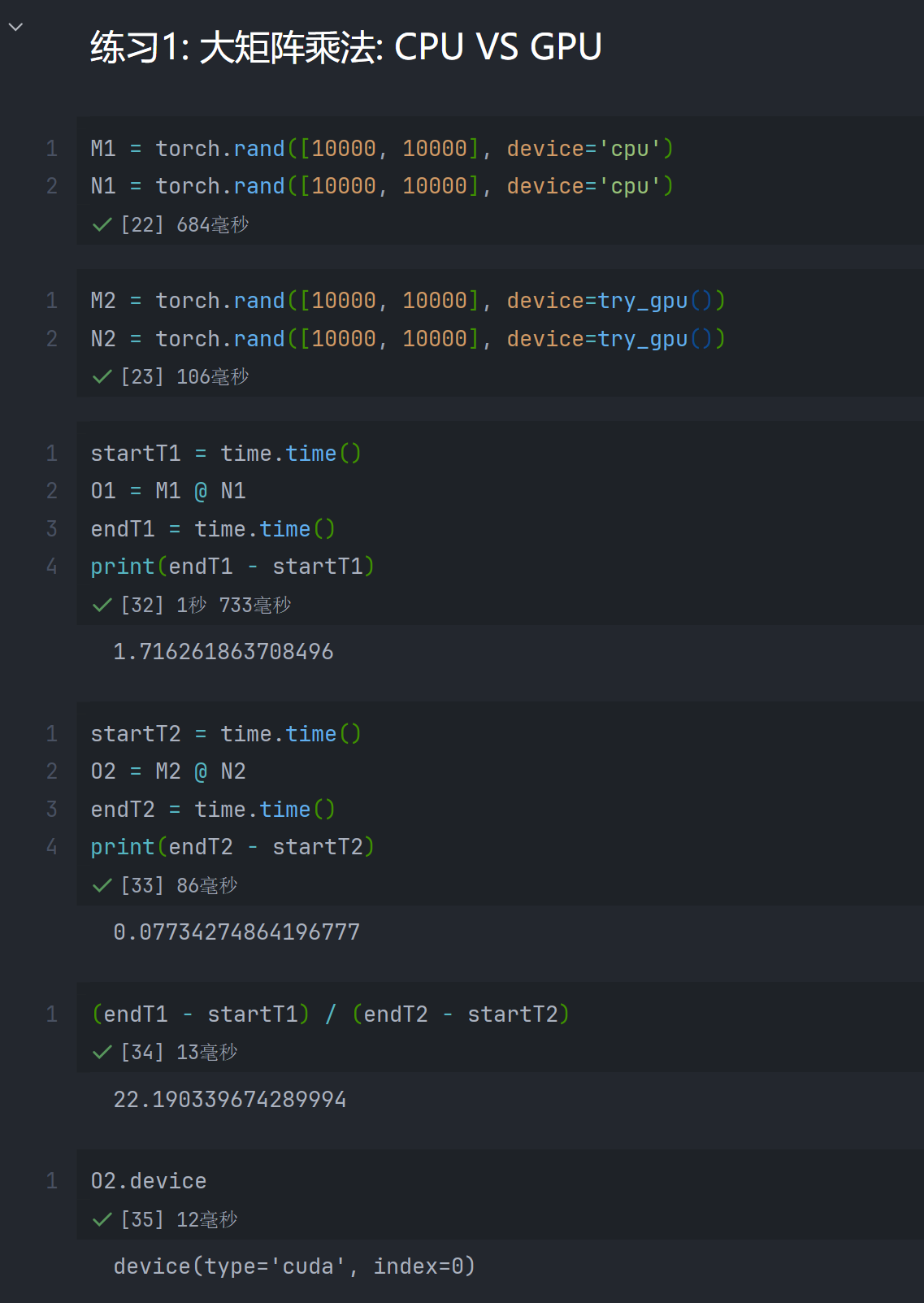Click execution count [22]
This screenshot has width=924, height=1303.
[142, 225]
